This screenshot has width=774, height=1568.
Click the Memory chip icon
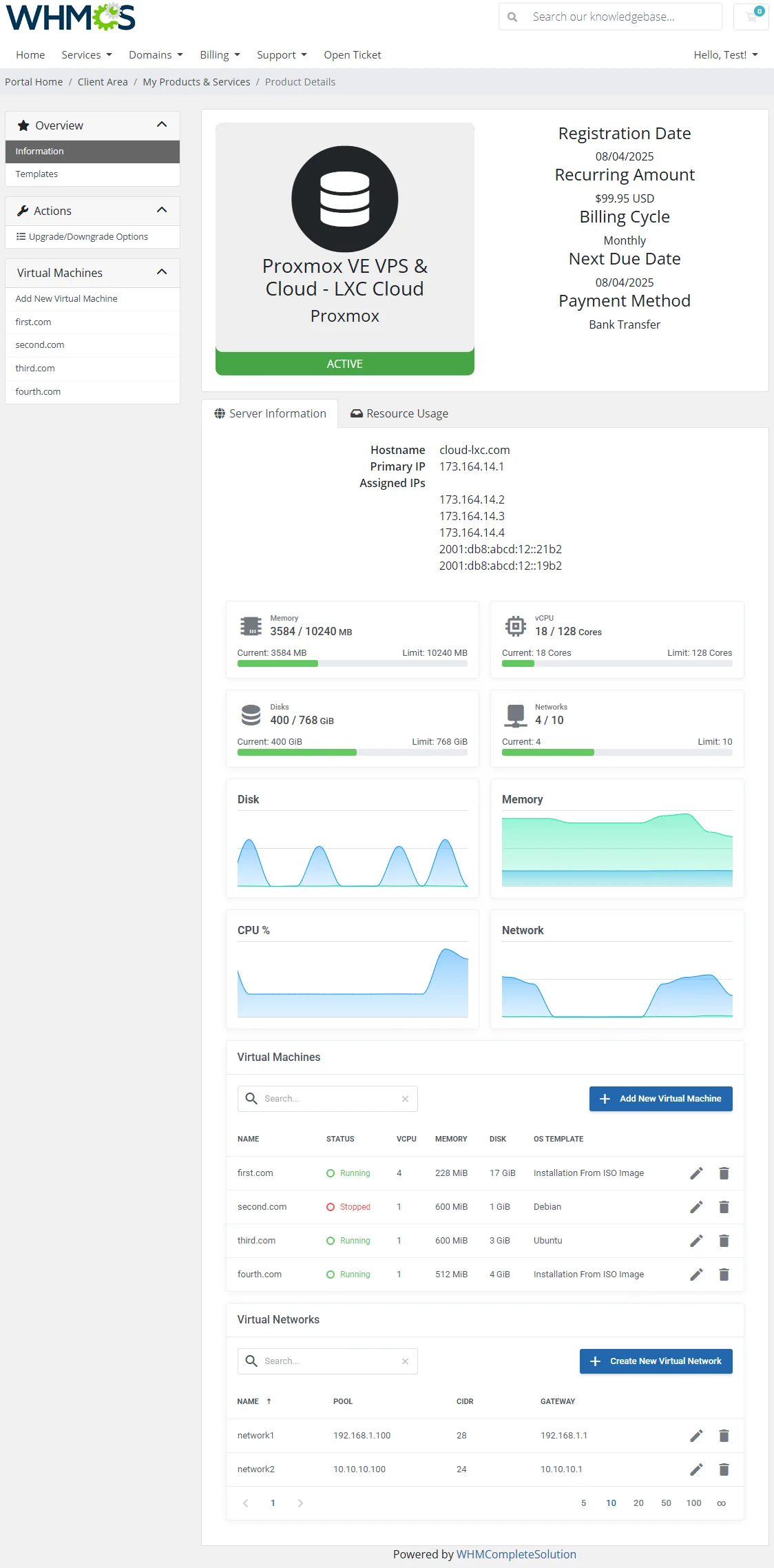click(x=251, y=626)
